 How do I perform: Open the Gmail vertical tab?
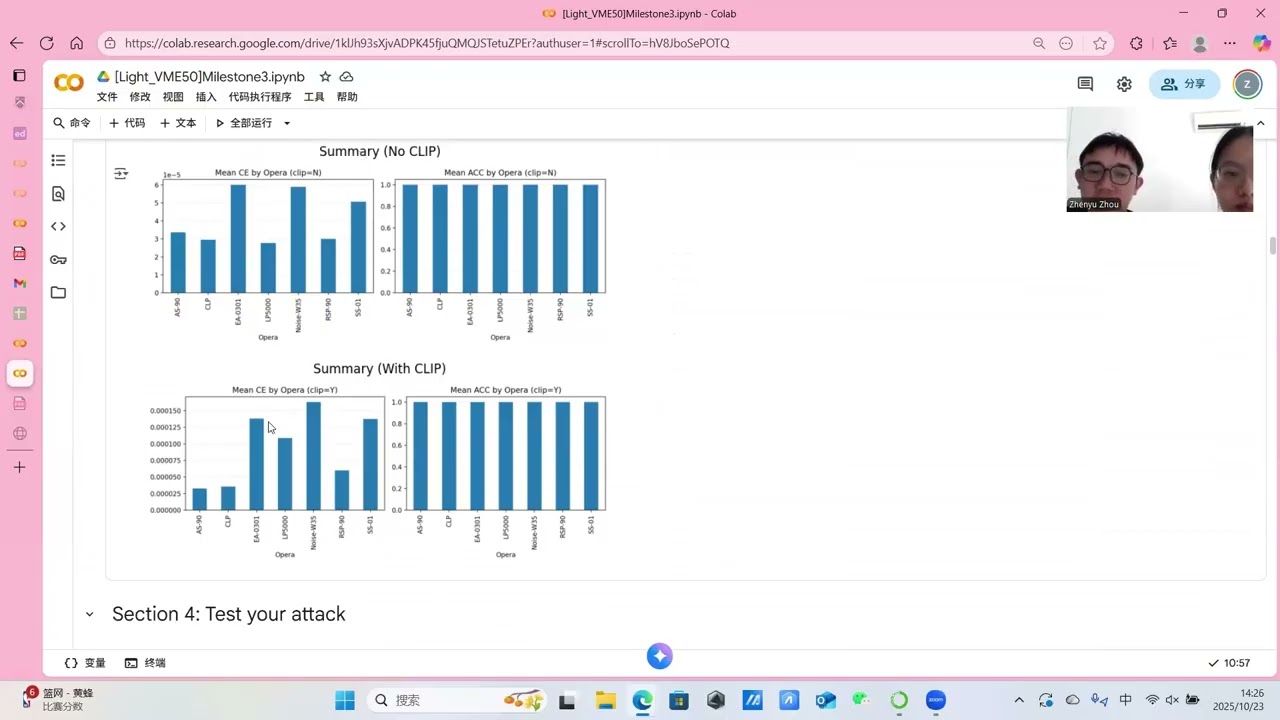(x=19, y=283)
